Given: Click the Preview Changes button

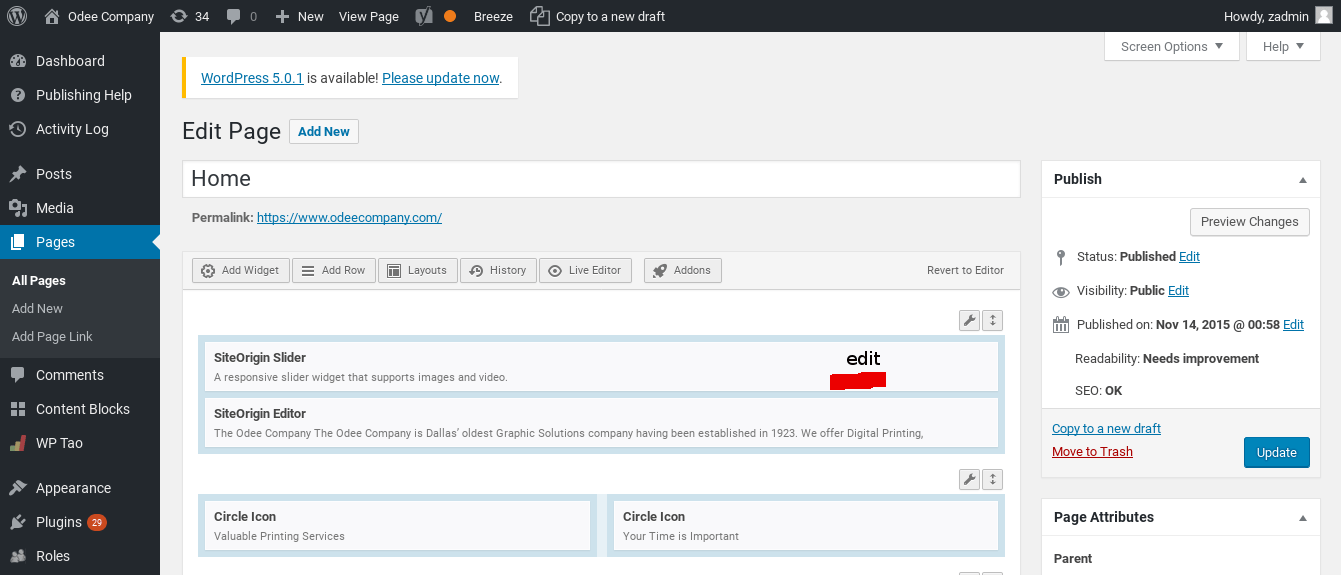Looking at the screenshot, I should click(x=1249, y=222).
